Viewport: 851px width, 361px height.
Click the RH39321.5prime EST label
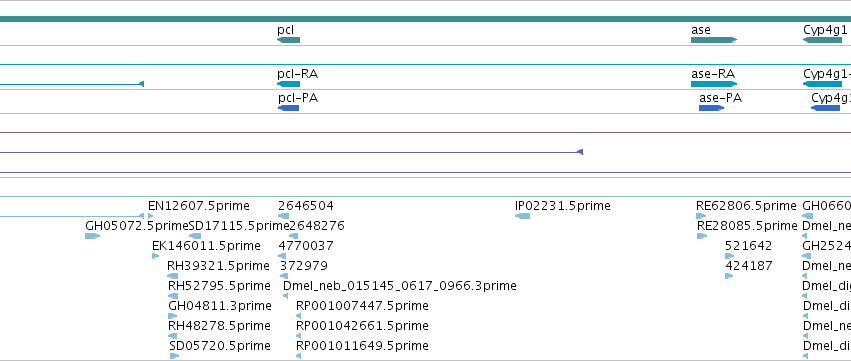(218, 265)
